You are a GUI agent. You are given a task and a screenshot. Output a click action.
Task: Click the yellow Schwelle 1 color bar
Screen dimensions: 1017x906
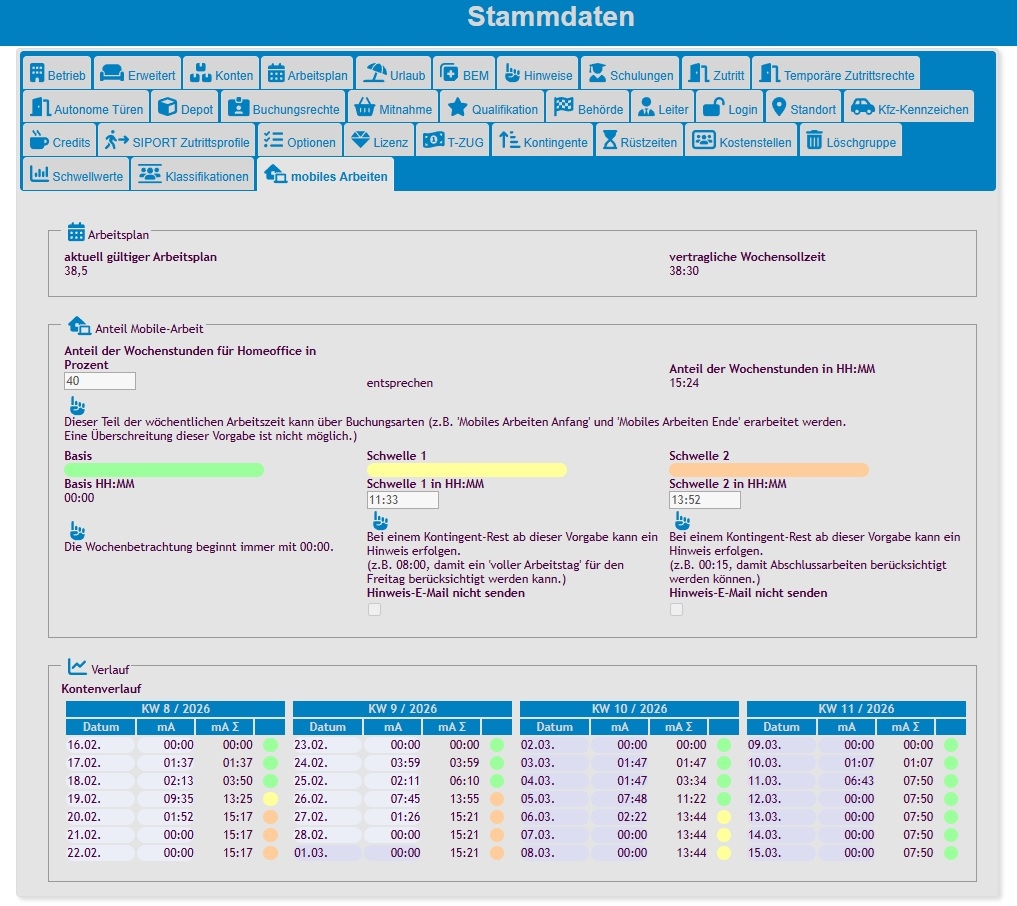(466, 470)
